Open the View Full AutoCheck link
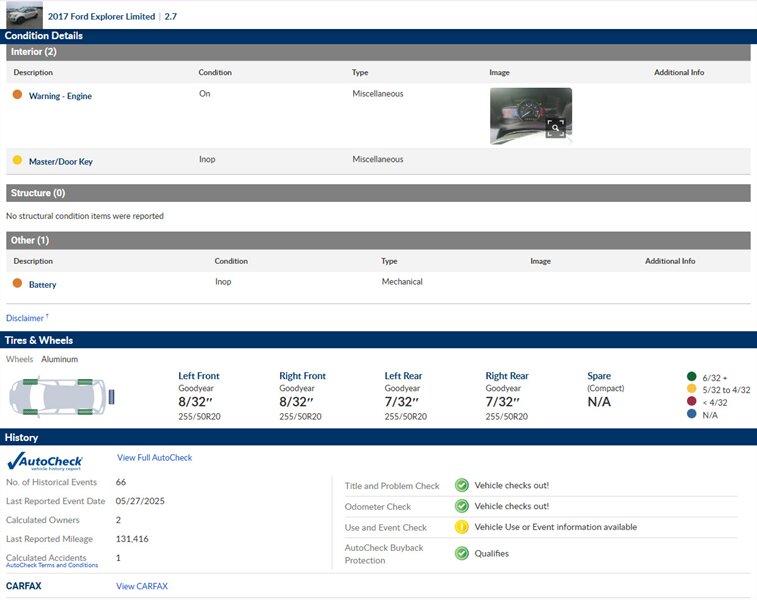Viewport: 757px width, 600px height. [x=154, y=458]
